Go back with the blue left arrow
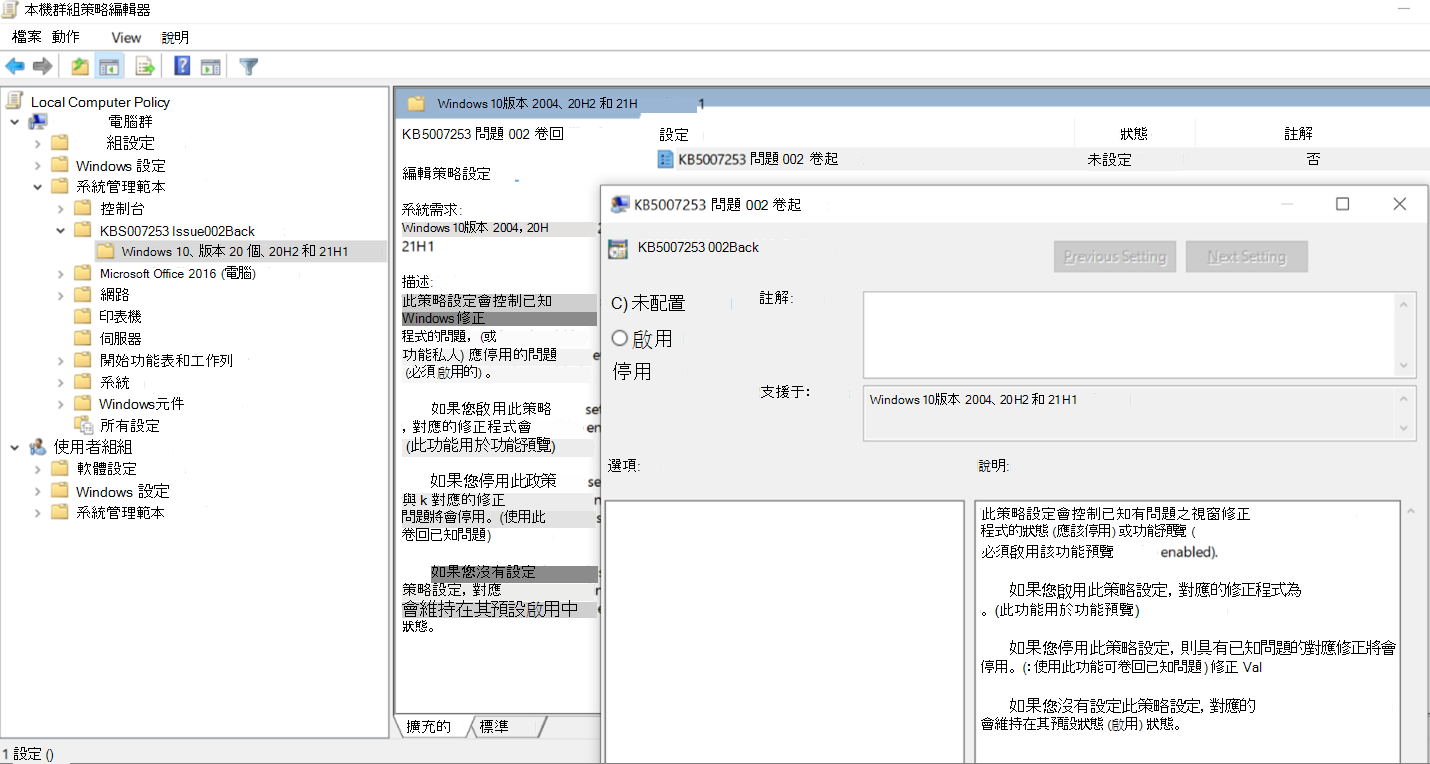The width and height of the screenshot is (1430, 764). (15, 67)
